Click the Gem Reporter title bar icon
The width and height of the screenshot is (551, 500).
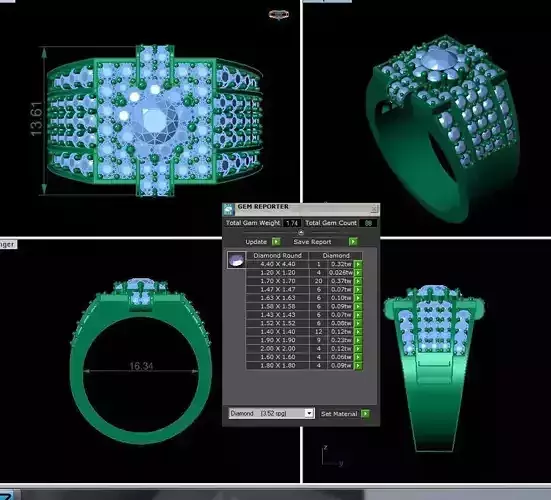[229, 209]
